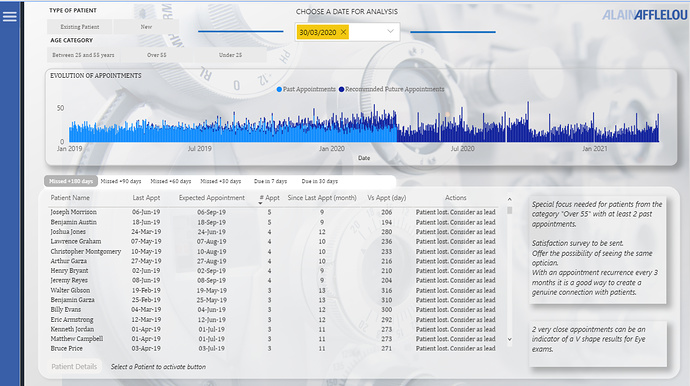Select patient Benjamin Austin
This screenshot has height=386, width=690.
[73, 222]
